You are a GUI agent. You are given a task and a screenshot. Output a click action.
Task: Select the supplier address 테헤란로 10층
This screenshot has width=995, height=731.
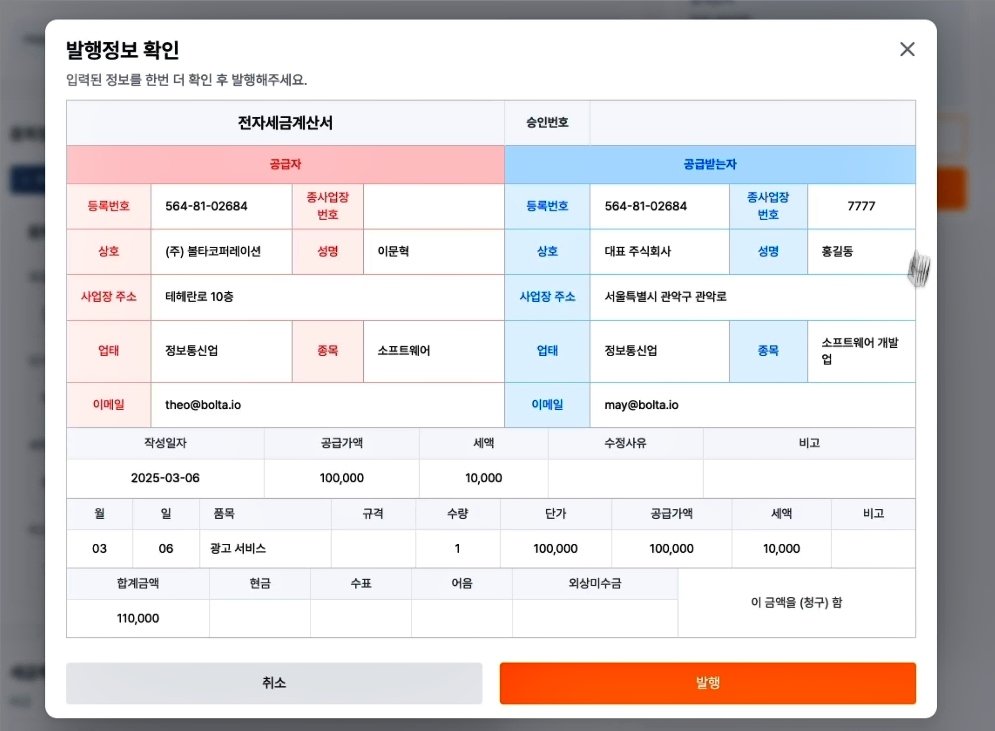coord(200,297)
